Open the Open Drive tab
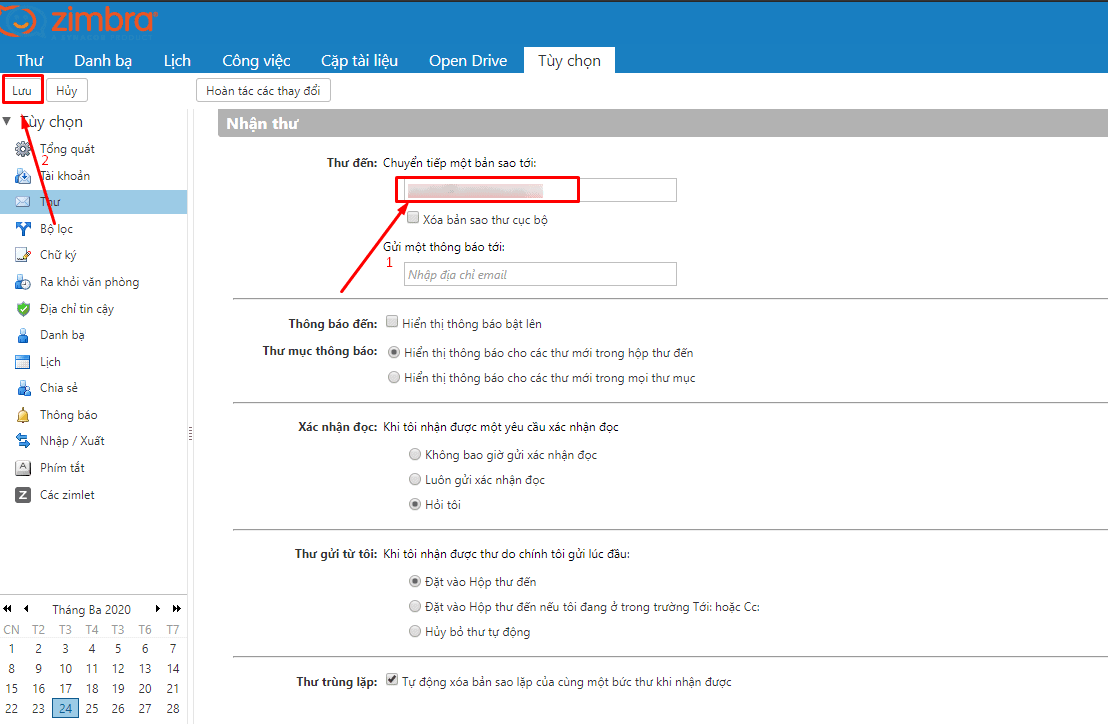Viewport: 1108px width, 724px height. tap(468, 61)
